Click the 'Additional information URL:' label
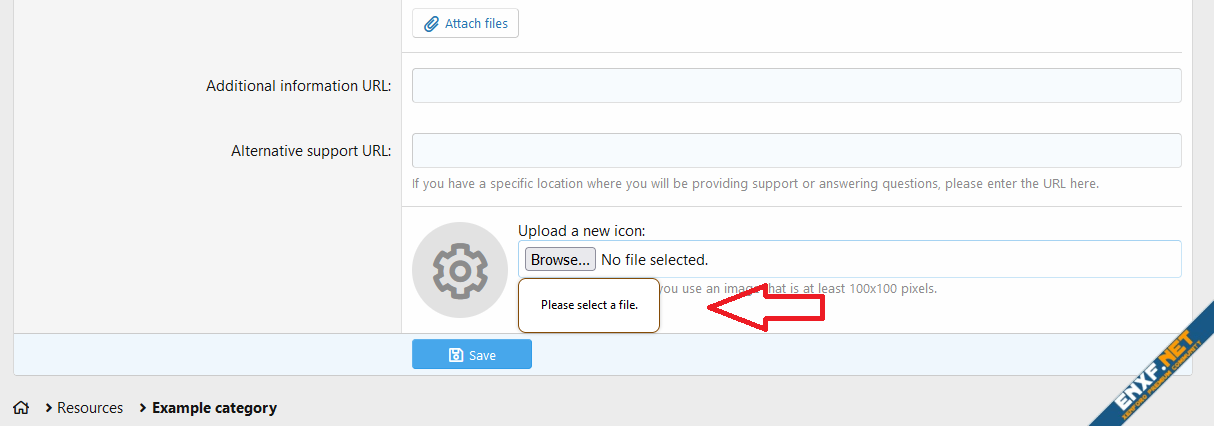1214x426 pixels. 298,86
